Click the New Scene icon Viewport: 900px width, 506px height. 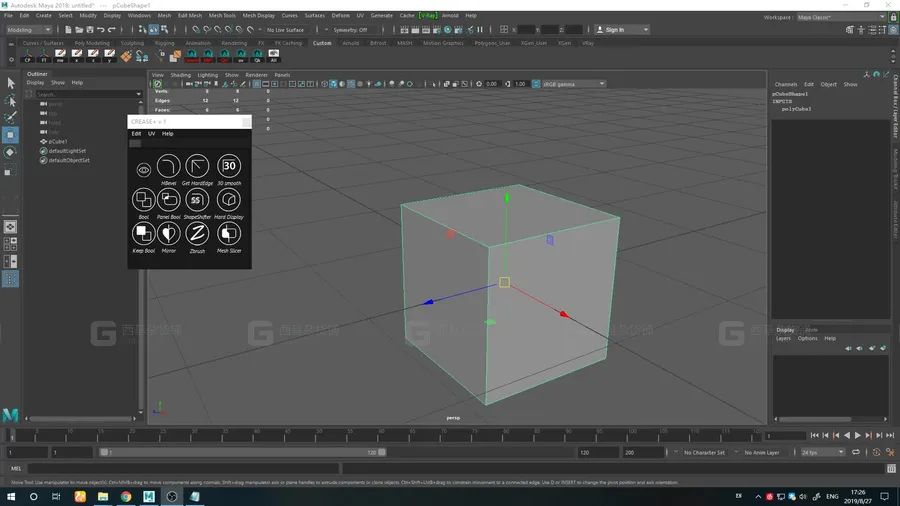click(68, 30)
